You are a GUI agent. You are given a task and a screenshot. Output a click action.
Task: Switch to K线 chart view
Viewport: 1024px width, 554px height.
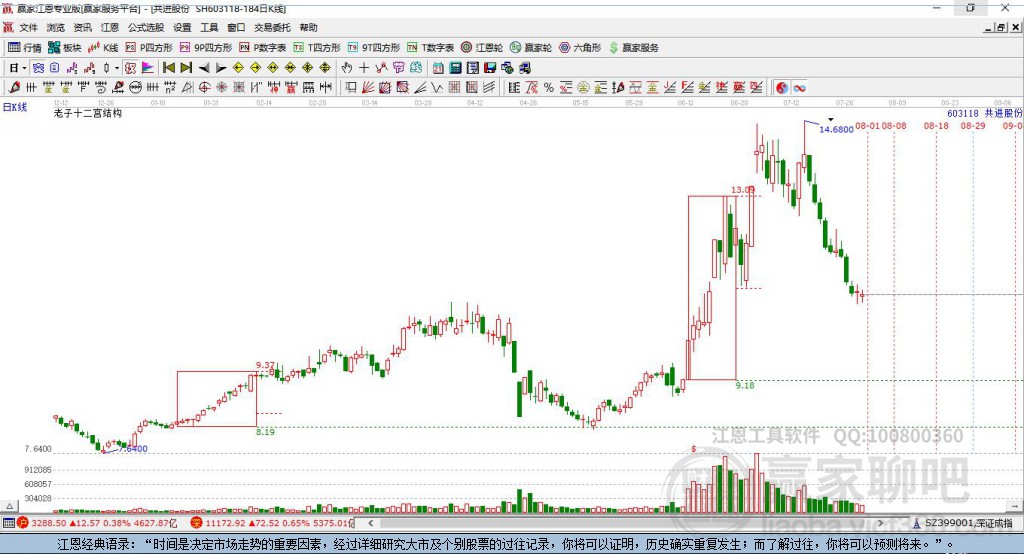point(103,48)
